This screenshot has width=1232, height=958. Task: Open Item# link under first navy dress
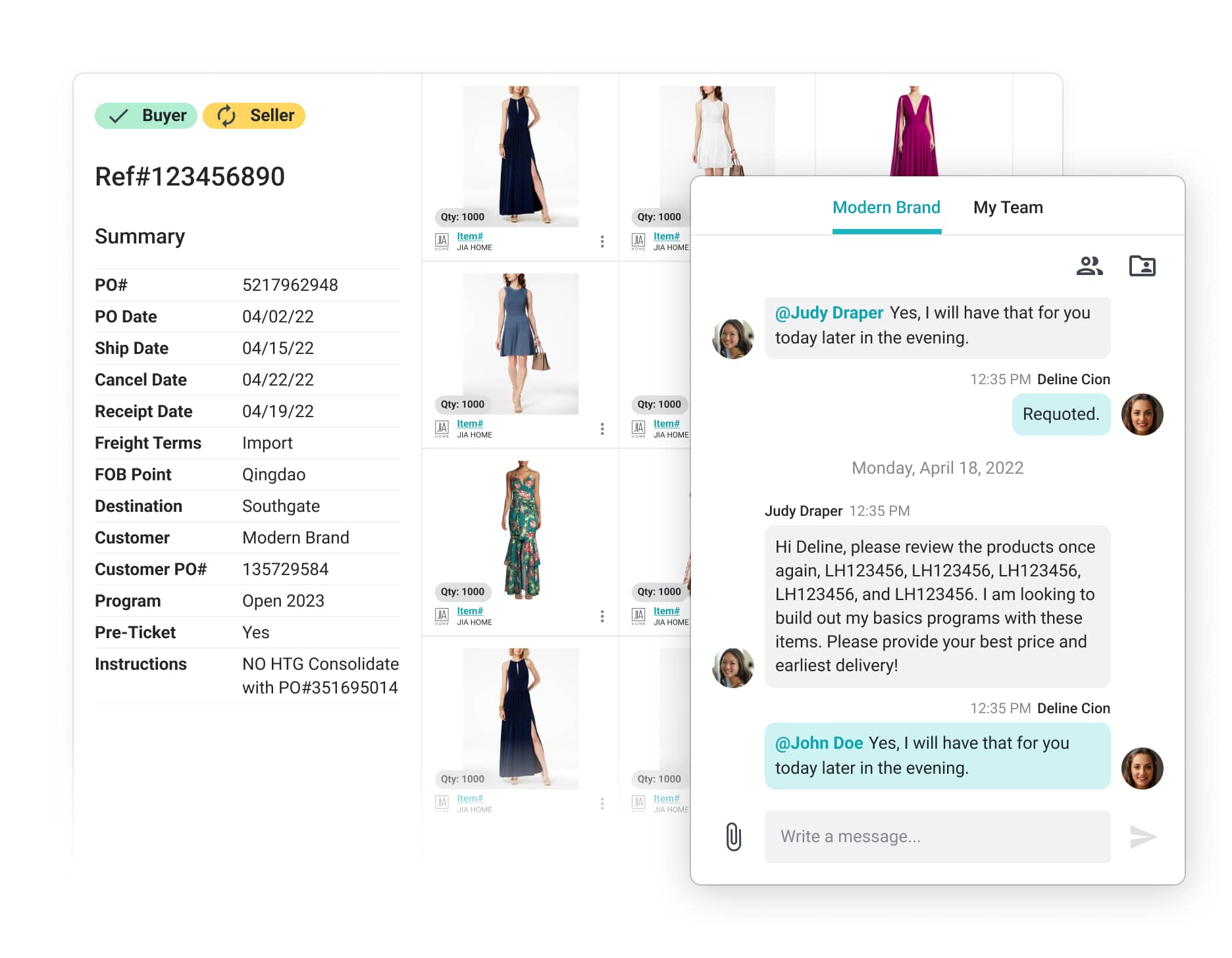click(x=470, y=236)
